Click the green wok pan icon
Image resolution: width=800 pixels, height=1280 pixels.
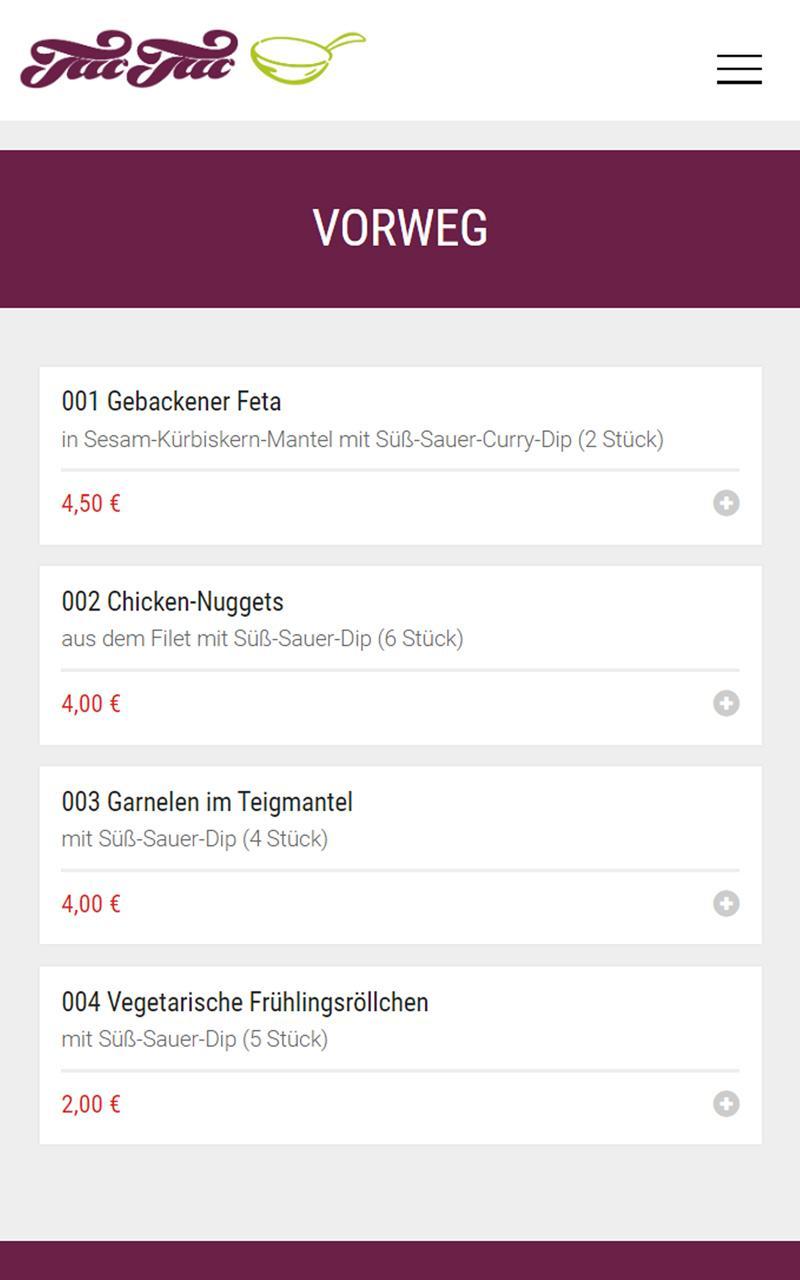pos(307,58)
